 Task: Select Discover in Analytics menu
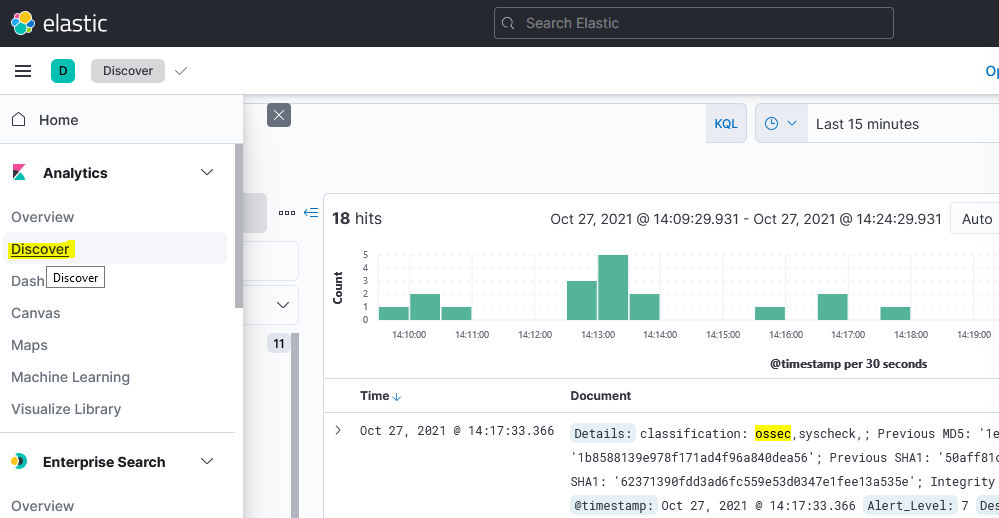[40, 249]
